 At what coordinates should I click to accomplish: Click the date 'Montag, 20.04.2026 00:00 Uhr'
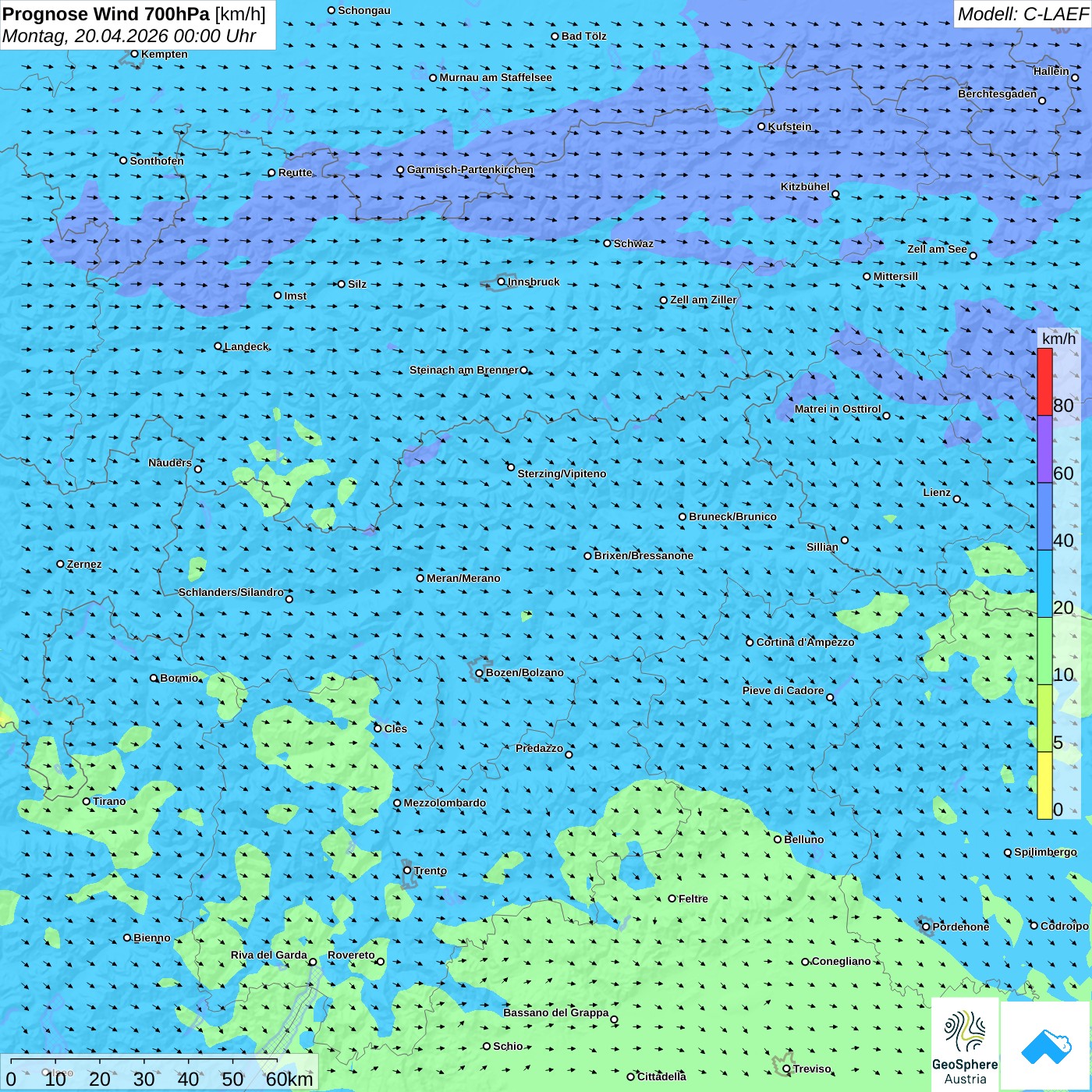point(129,36)
